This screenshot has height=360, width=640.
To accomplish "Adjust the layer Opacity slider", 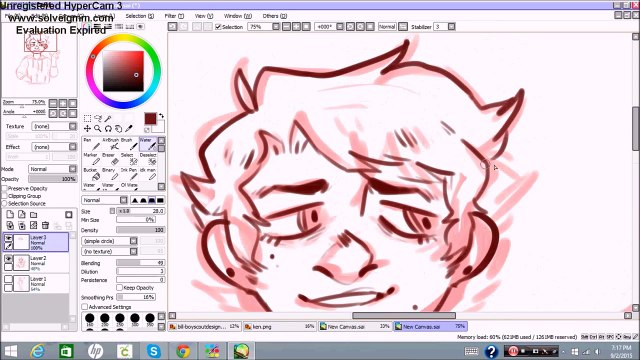I will click(x=53, y=179).
